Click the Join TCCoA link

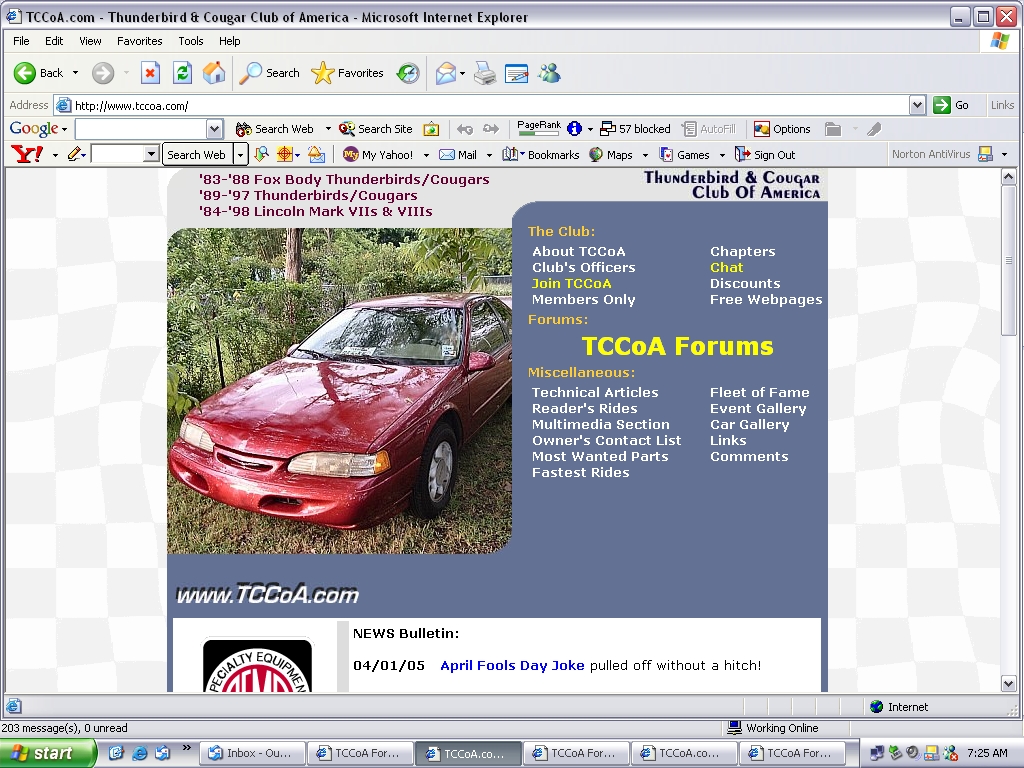(571, 283)
